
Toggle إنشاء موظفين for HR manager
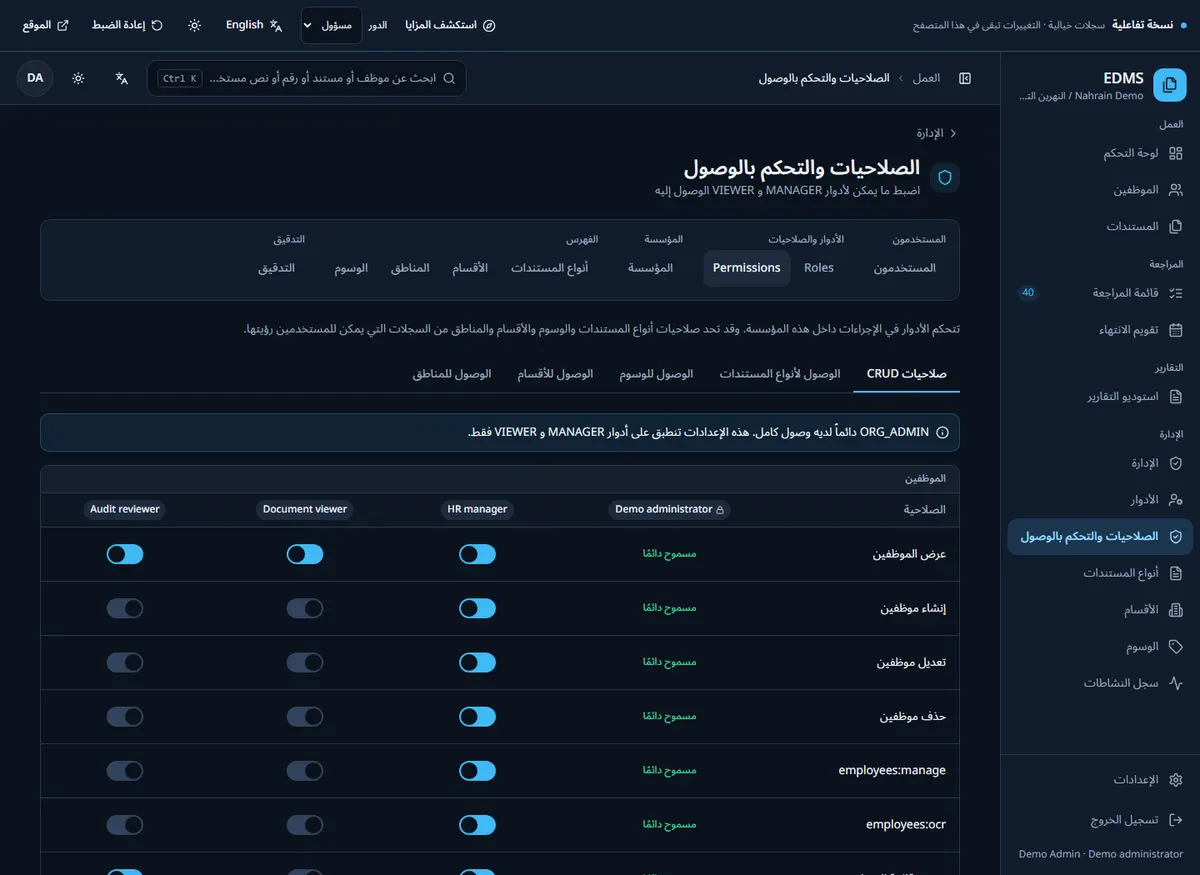(478, 608)
